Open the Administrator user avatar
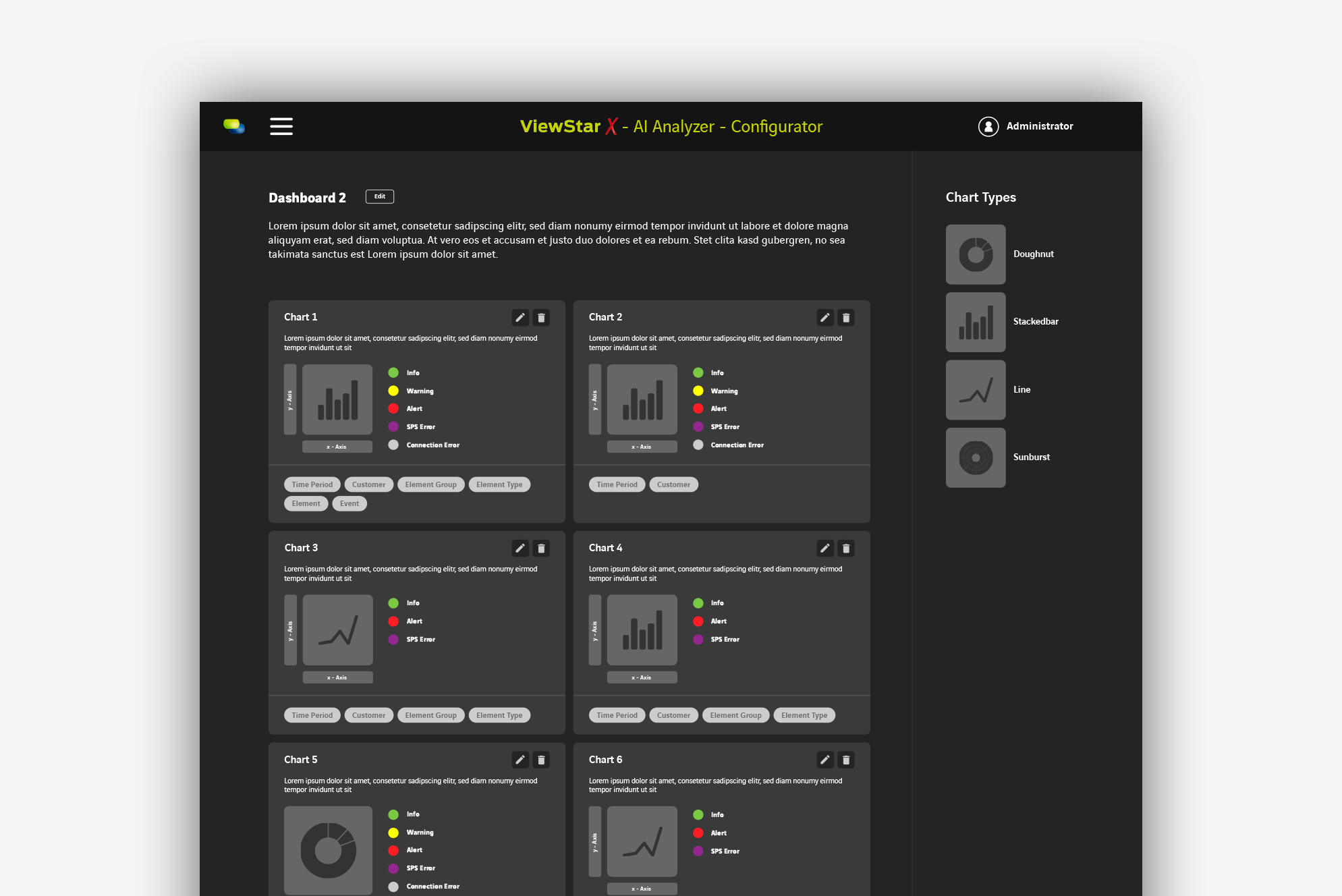Viewport: 1342px width, 896px height. pos(988,126)
